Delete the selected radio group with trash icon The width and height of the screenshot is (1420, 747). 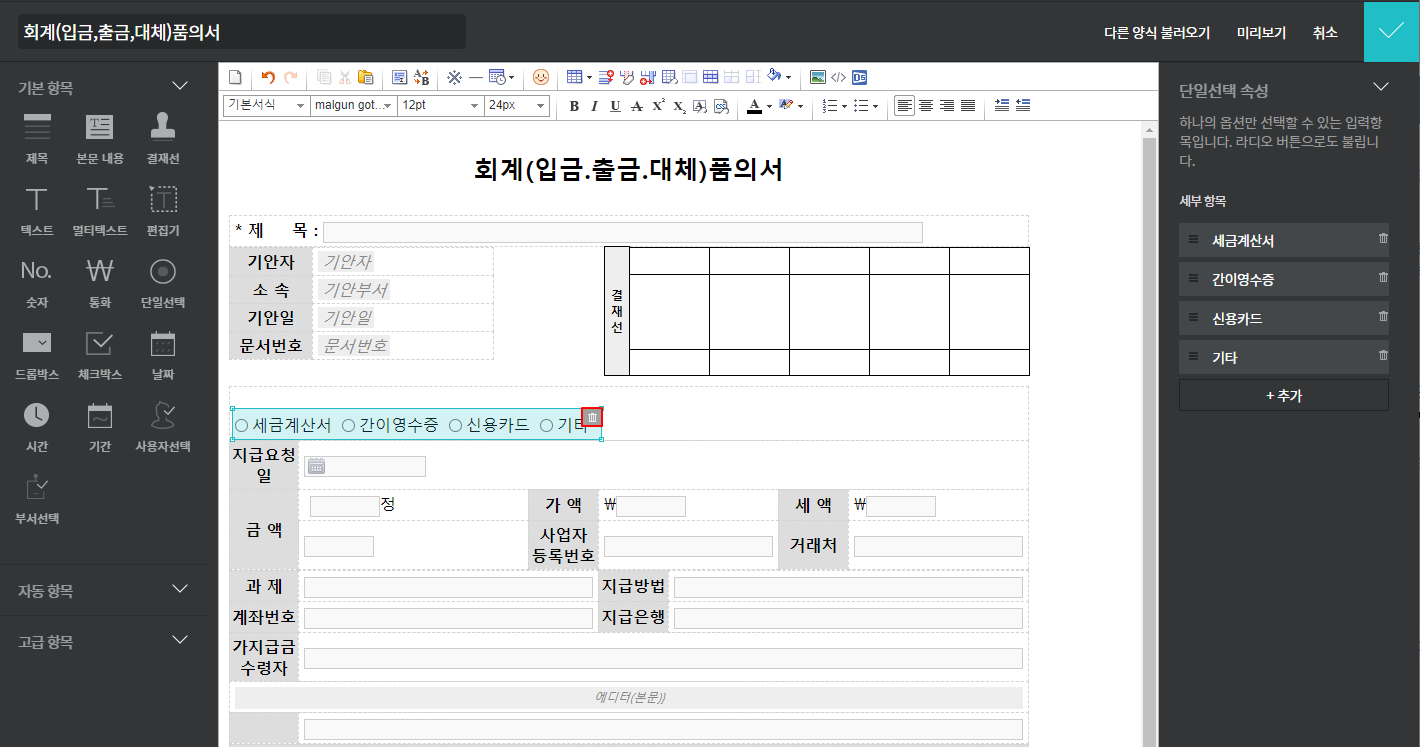592,417
